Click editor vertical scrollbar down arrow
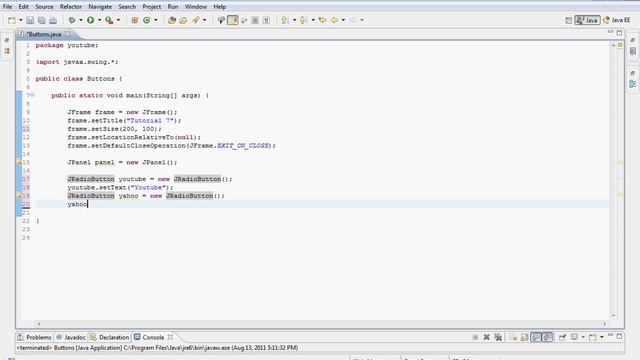Viewport: 640px width, 360px height. coord(613,316)
